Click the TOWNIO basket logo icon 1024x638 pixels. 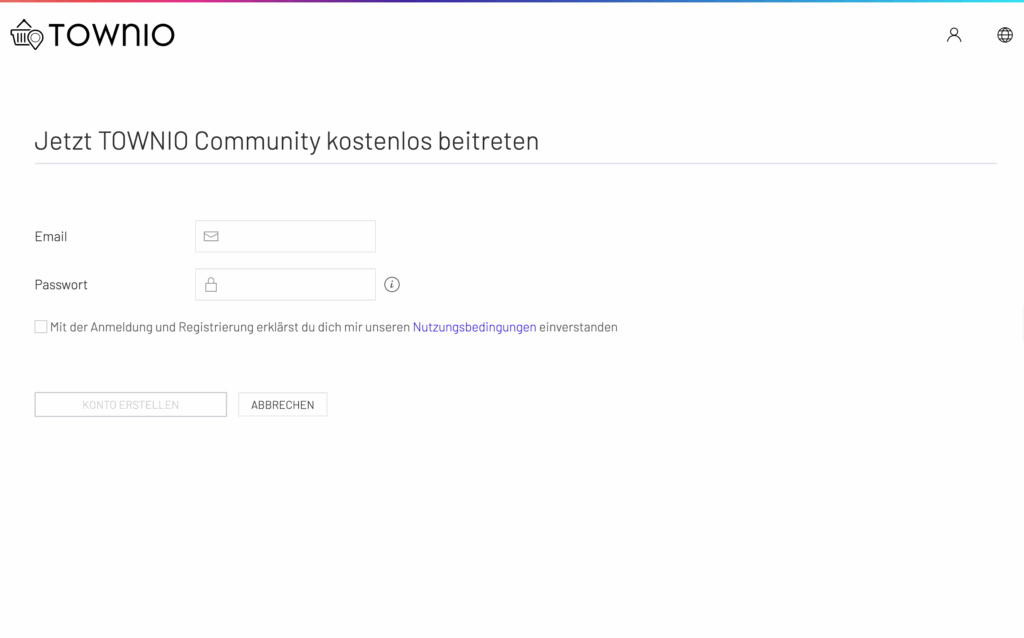[27, 35]
